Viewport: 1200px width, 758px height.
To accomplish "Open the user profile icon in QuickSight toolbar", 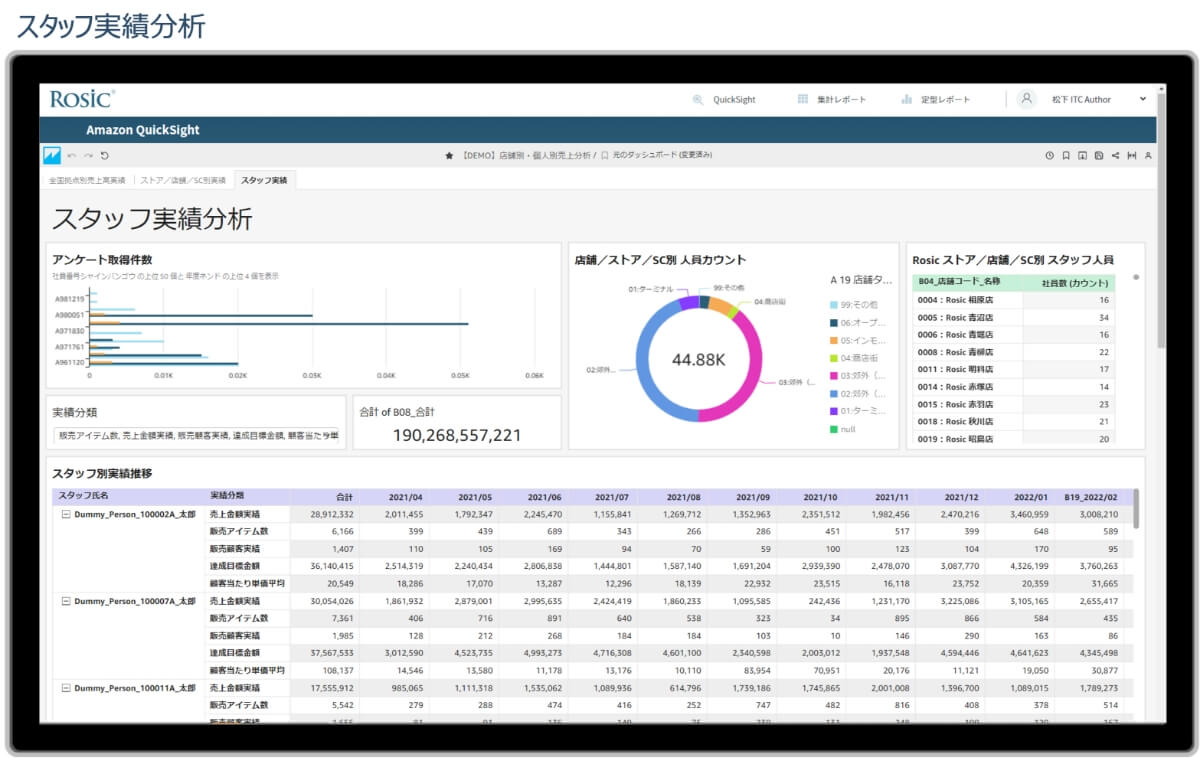I will point(1148,156).
